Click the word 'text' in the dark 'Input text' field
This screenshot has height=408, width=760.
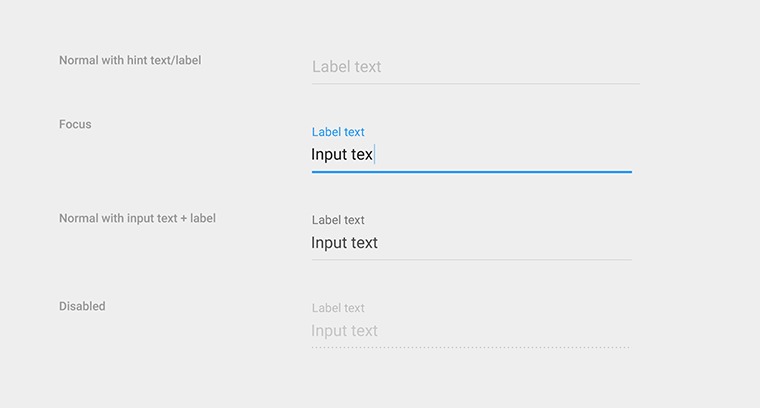(364, 243)
